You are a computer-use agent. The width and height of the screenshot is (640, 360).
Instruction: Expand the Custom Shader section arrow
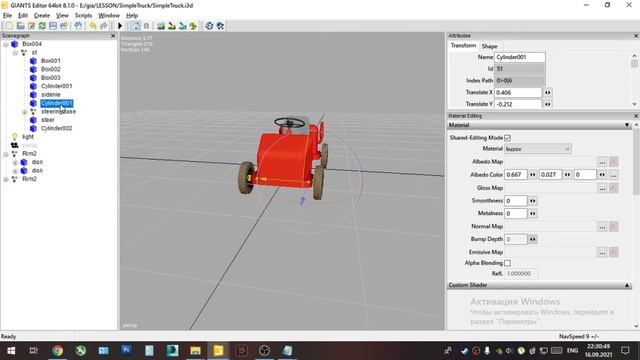point(627,285)
